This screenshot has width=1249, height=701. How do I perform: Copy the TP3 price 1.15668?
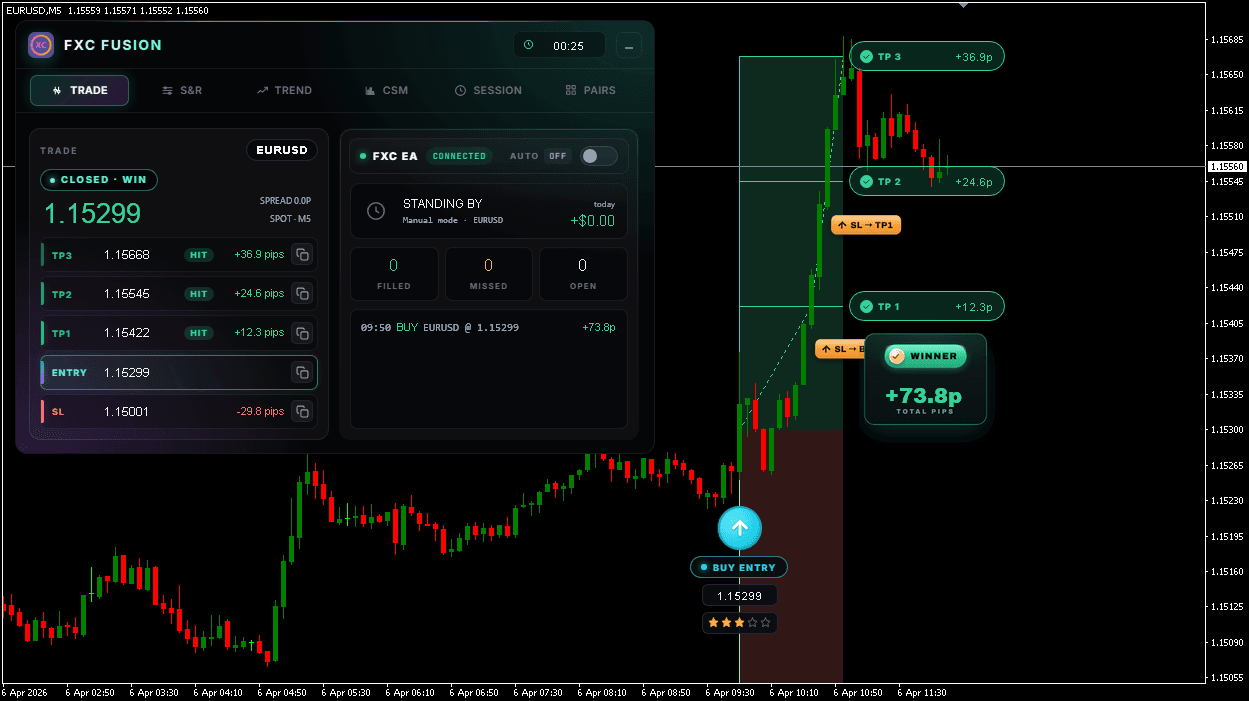[301, 255]
